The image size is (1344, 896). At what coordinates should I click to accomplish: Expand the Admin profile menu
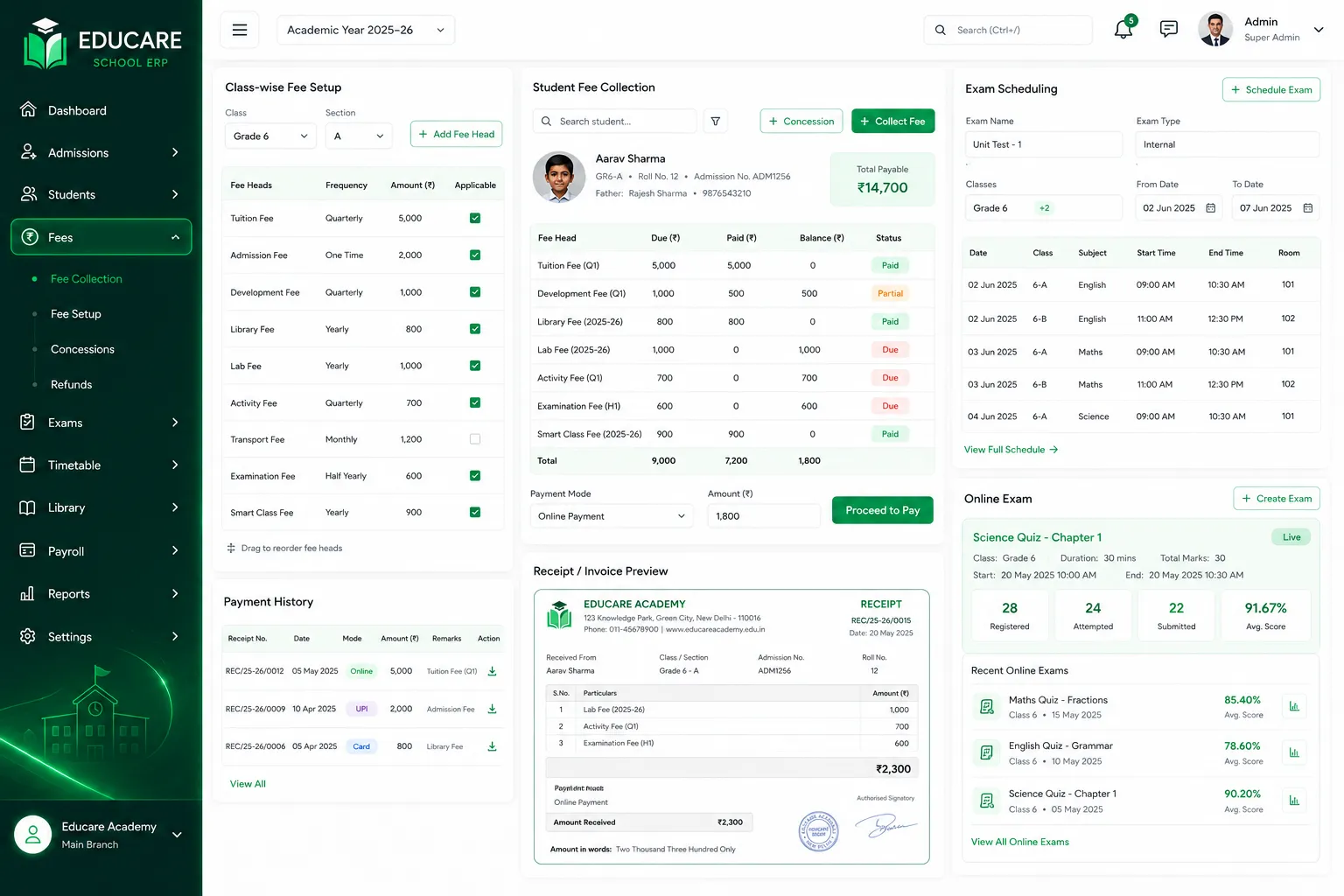(1319, 30)
